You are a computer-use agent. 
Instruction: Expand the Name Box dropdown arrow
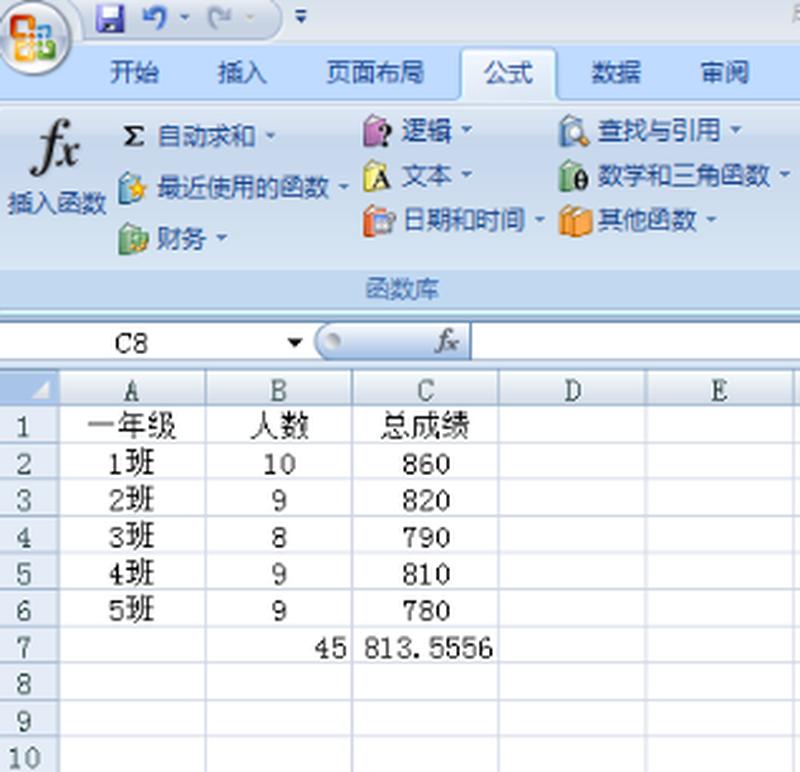click(x=294, y=342)
